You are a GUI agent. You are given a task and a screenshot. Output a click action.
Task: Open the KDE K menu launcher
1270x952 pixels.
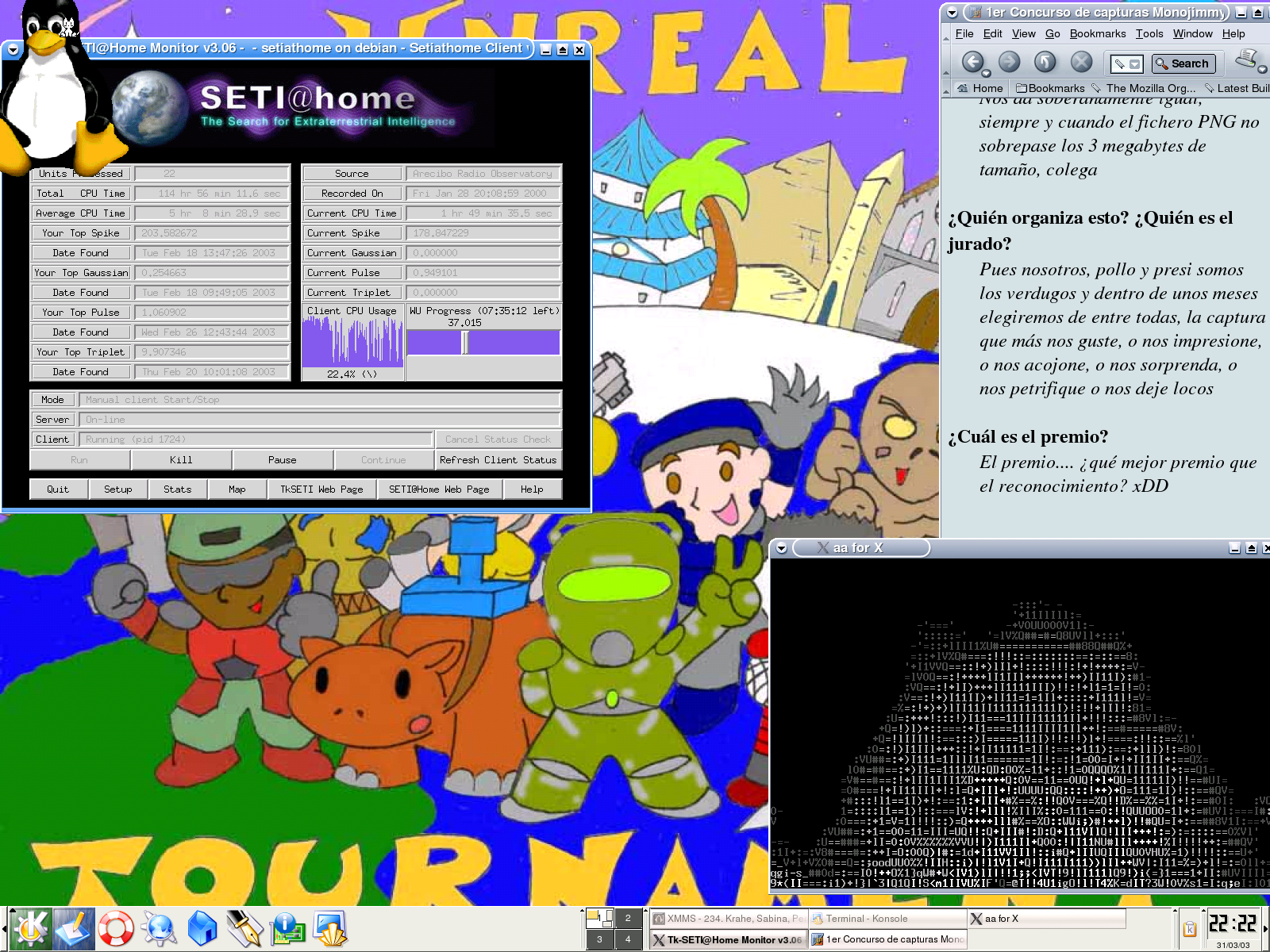(30, 927)
